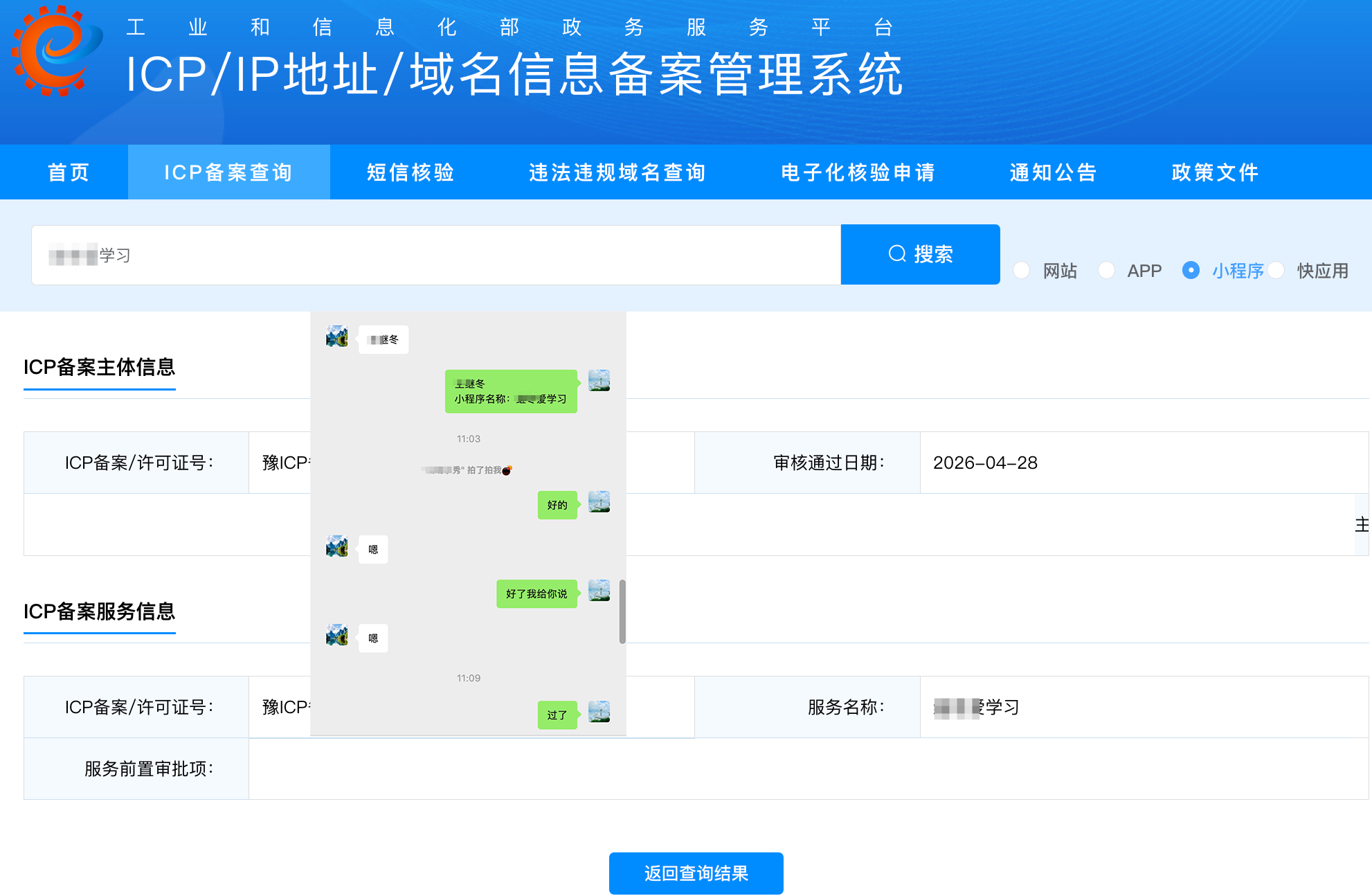
Task: Click the green 好了我给你说 chat bubble
Action: (536, 593)
